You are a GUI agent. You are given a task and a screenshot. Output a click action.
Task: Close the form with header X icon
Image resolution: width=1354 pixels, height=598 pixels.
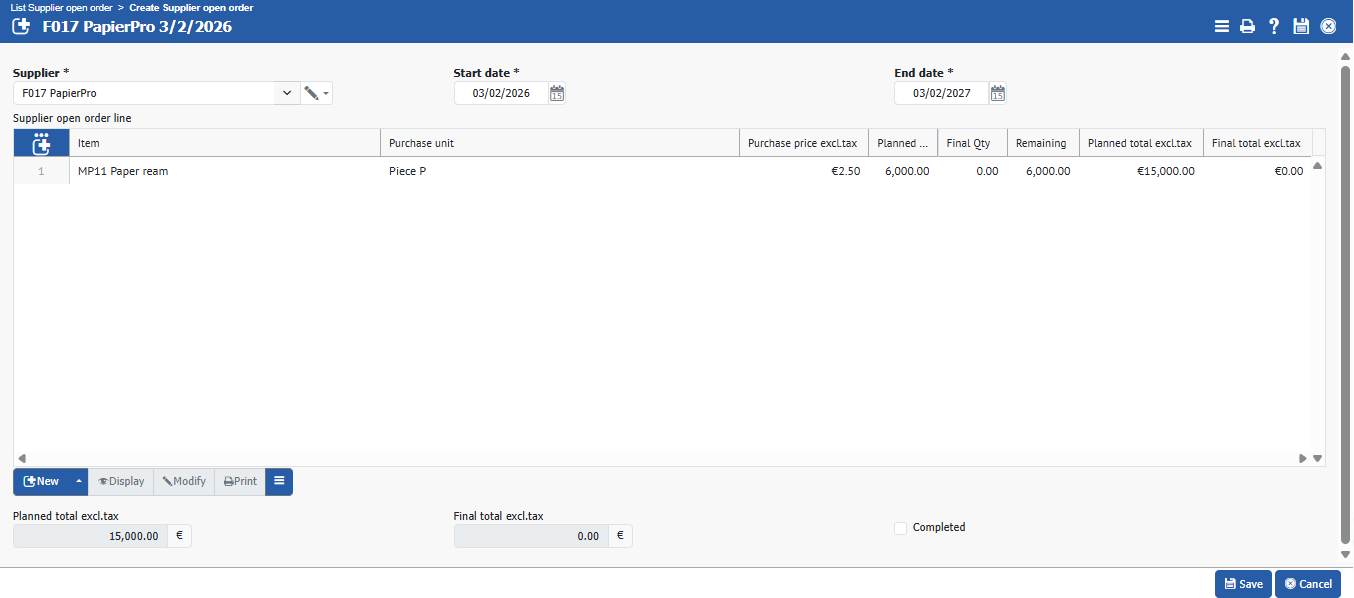pyautogui.click(x=1328, y=27)
